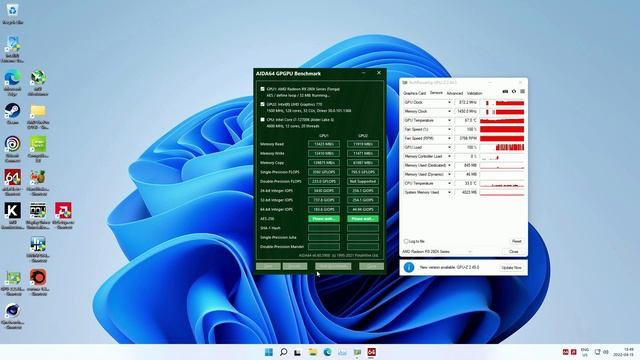This screenshot has width=640, height=360.
Task: Open Memory Clock sensor dropdown
Action: (449, 111)
